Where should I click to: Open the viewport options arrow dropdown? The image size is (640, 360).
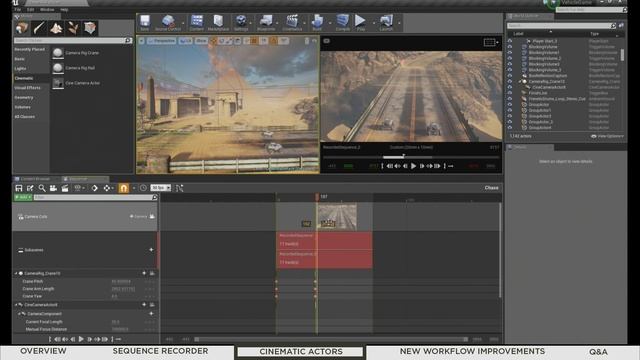[141, 41]
